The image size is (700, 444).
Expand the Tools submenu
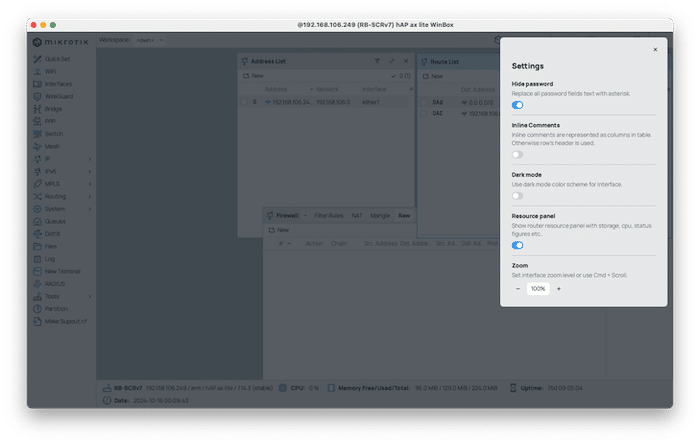(90, 296)
